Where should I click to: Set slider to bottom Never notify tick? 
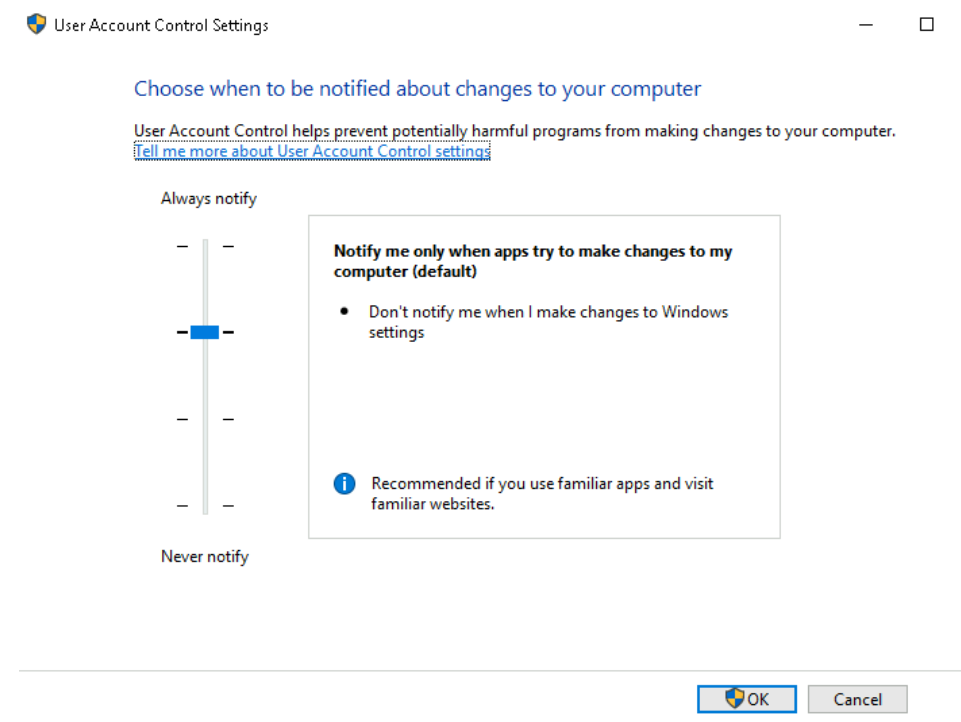[205, 506]
